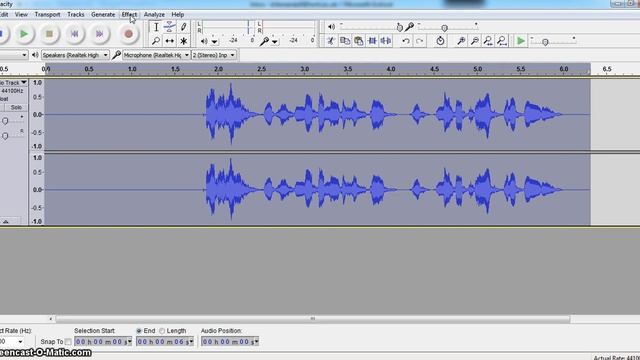Click the Undo arrow icon
Image resolution: width=640 pixels, height=360 pixels.
pyautogui.click(x=406, y=41)
